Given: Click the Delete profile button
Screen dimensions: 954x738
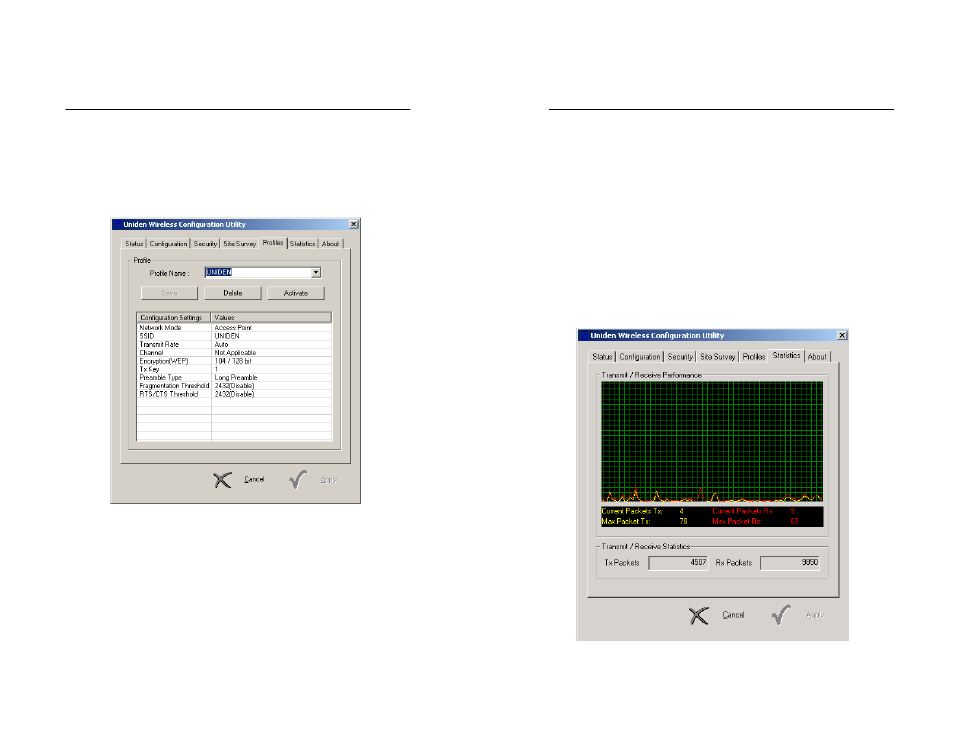Looking at the screenshot, I should click(233, 293).
